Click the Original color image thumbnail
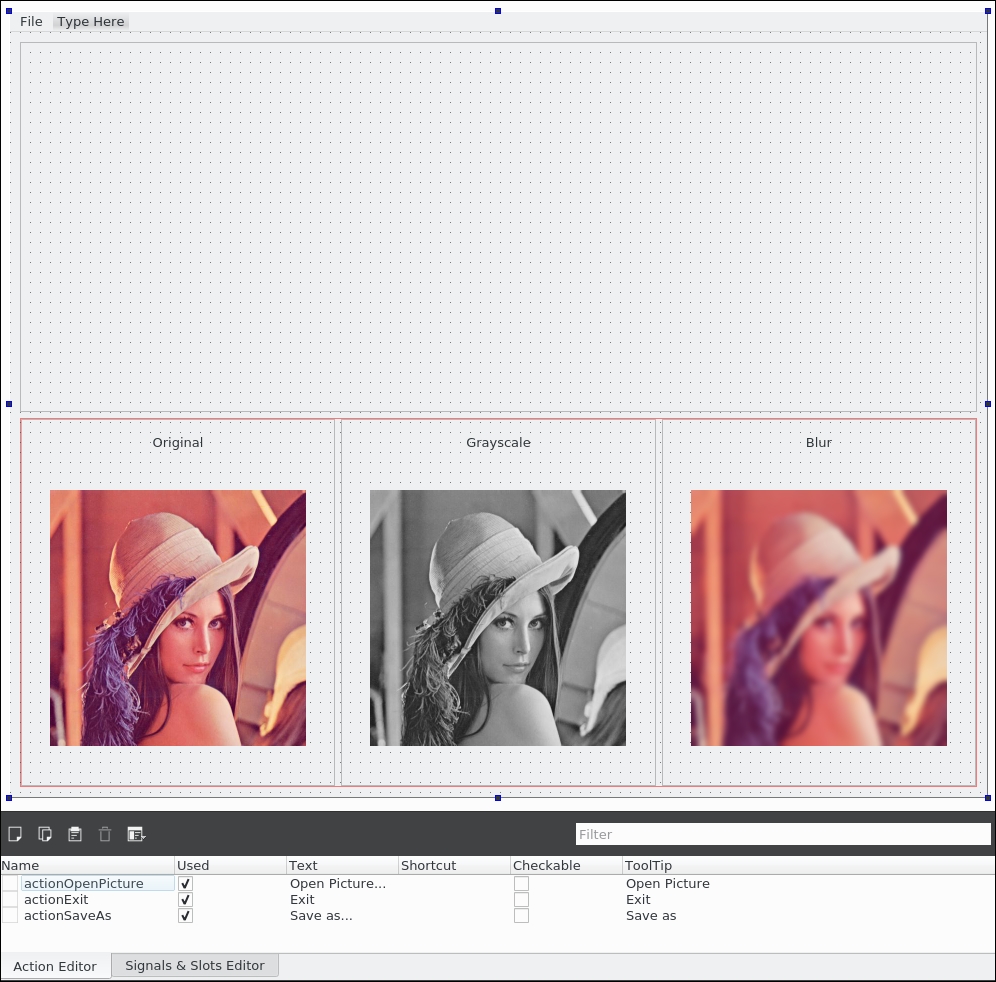Image resolution: width=996 pixels, height=982 pixels. click(x=178, y=617)
